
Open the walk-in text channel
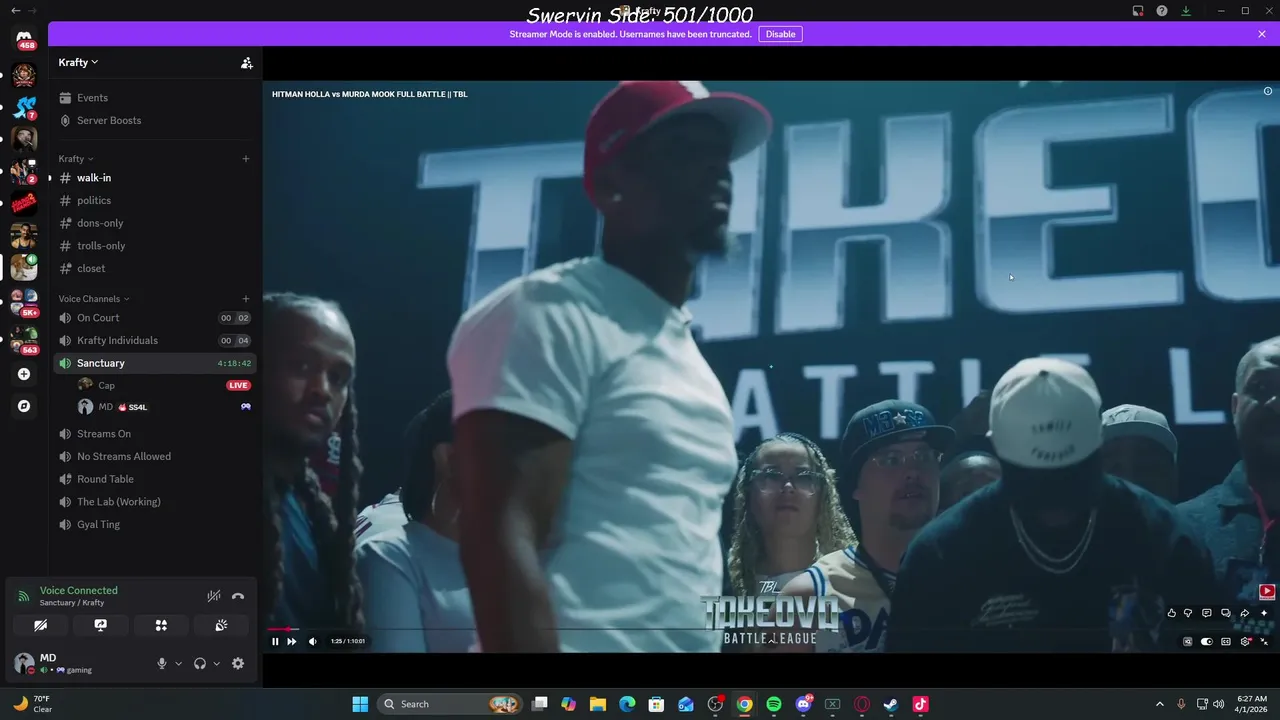click(155, 178)
